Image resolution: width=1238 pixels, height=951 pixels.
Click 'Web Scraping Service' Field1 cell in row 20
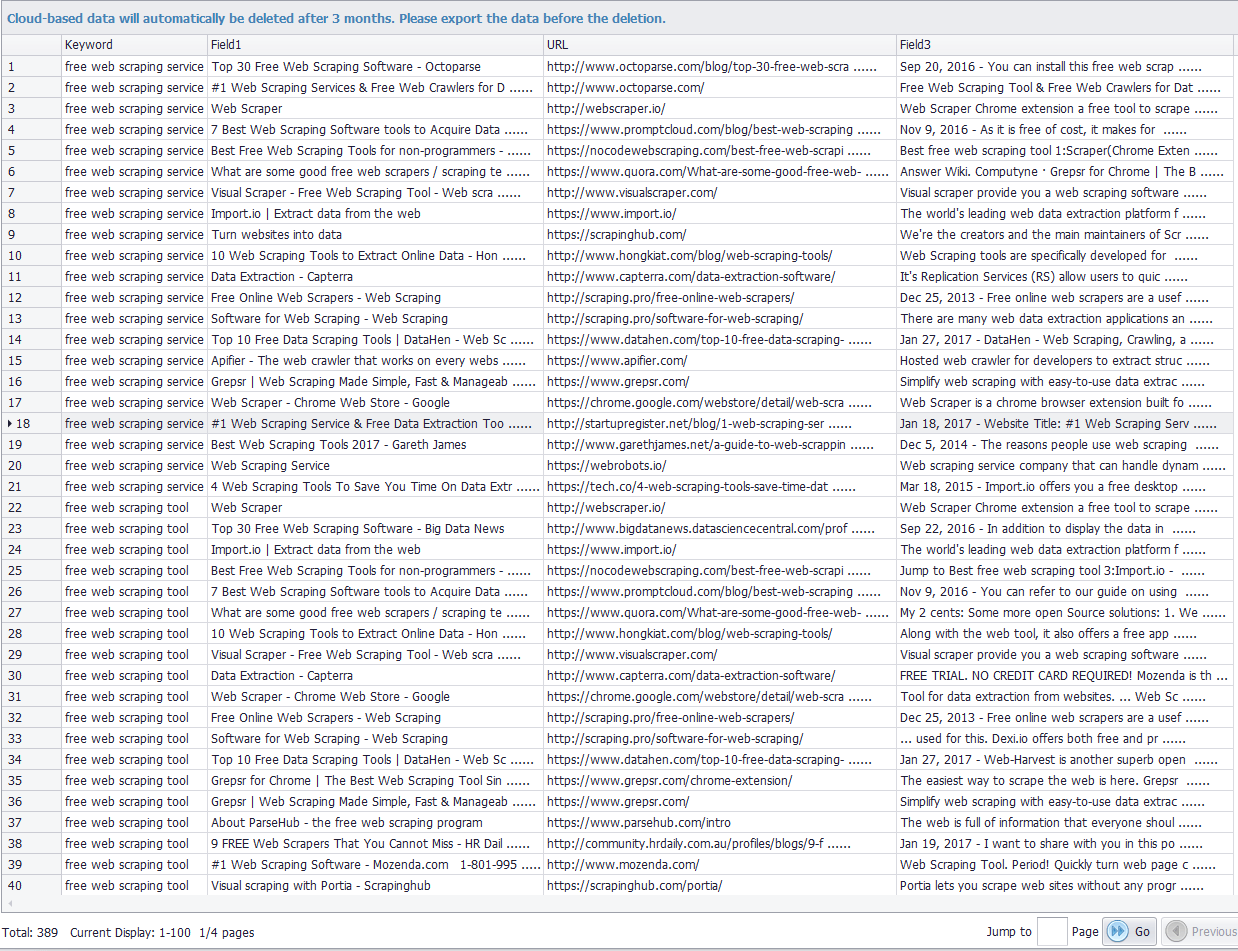point(375,466)
